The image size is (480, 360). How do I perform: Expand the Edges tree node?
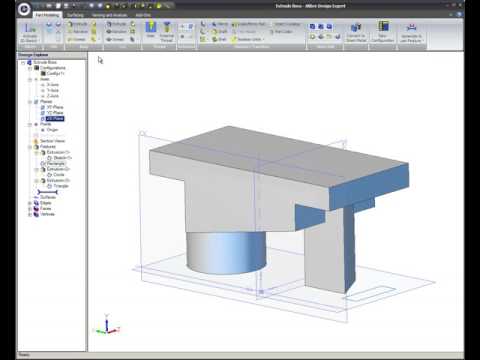click(30, 203)
